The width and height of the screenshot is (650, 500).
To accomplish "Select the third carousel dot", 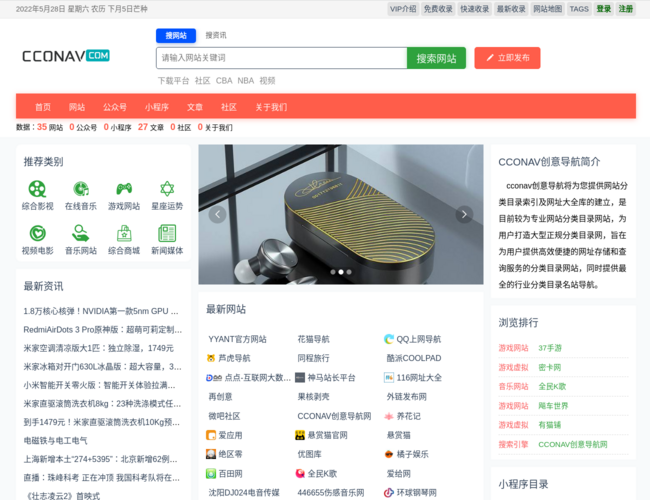I will click(x=349, y=272).
